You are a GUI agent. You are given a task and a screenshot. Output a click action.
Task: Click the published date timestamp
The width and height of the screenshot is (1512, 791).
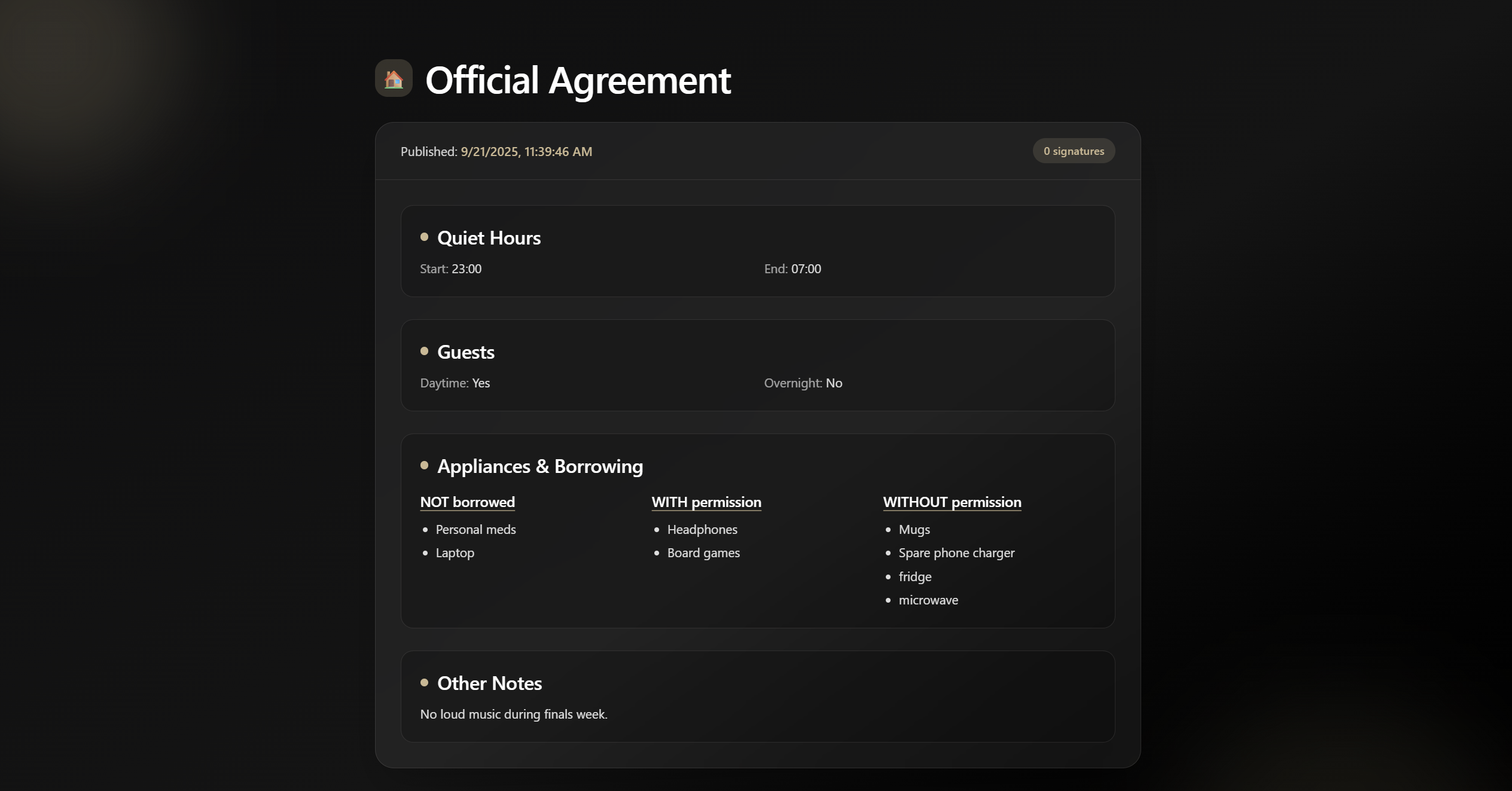click(526, 152)
